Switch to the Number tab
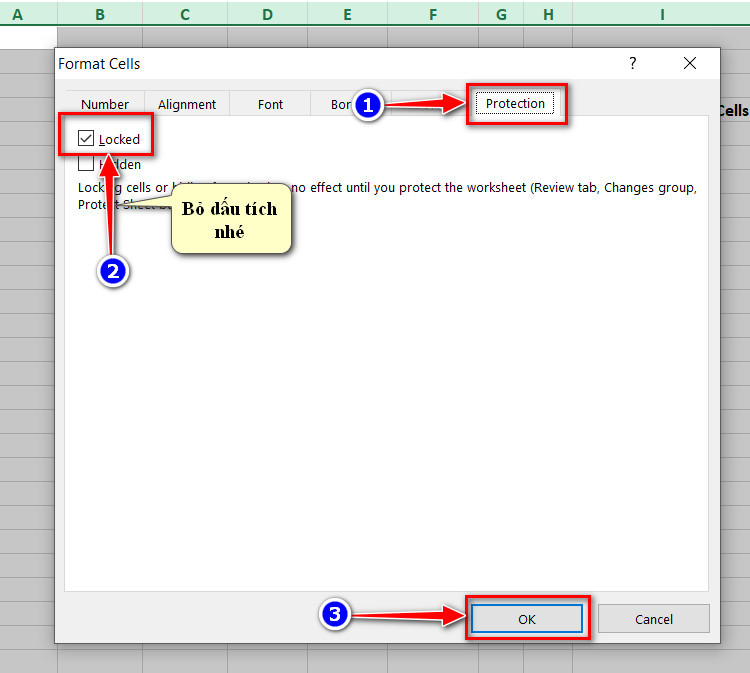This screenshot has height=673, width=750. tap(105, 104)
